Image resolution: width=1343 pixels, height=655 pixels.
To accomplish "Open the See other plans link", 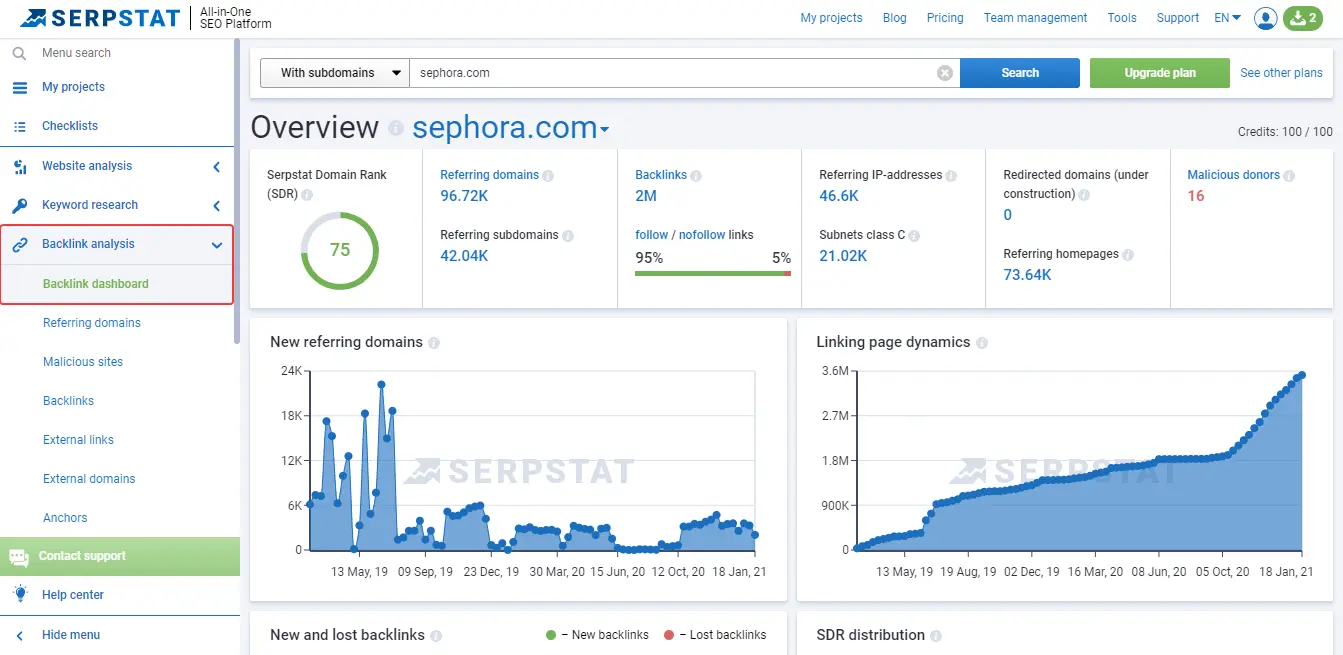I will (x=1281, y=73).
